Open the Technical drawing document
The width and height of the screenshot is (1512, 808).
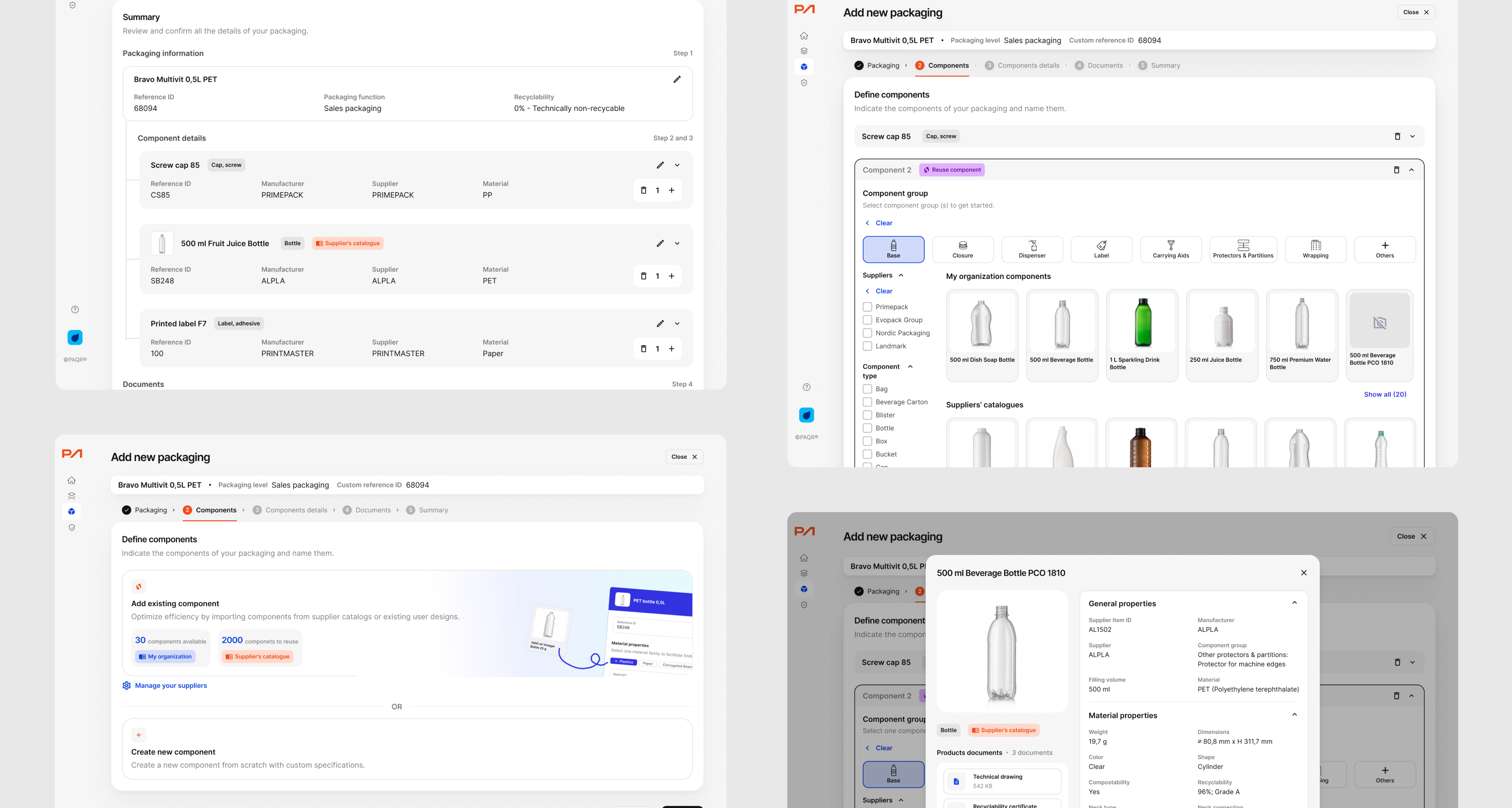[1002, 782]
